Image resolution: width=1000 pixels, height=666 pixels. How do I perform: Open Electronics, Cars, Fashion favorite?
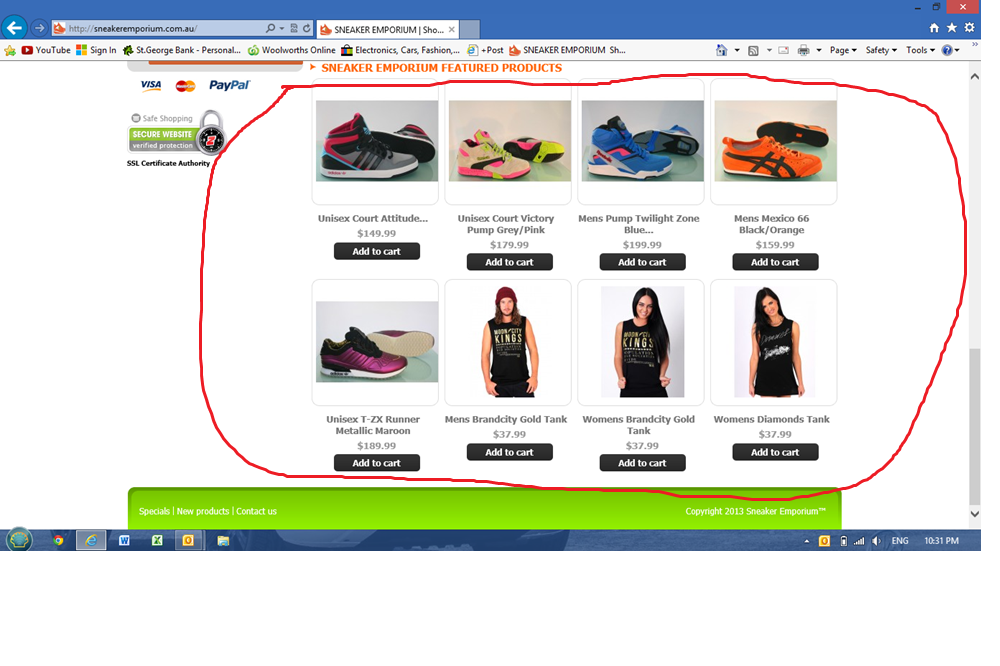pos(401,50)
